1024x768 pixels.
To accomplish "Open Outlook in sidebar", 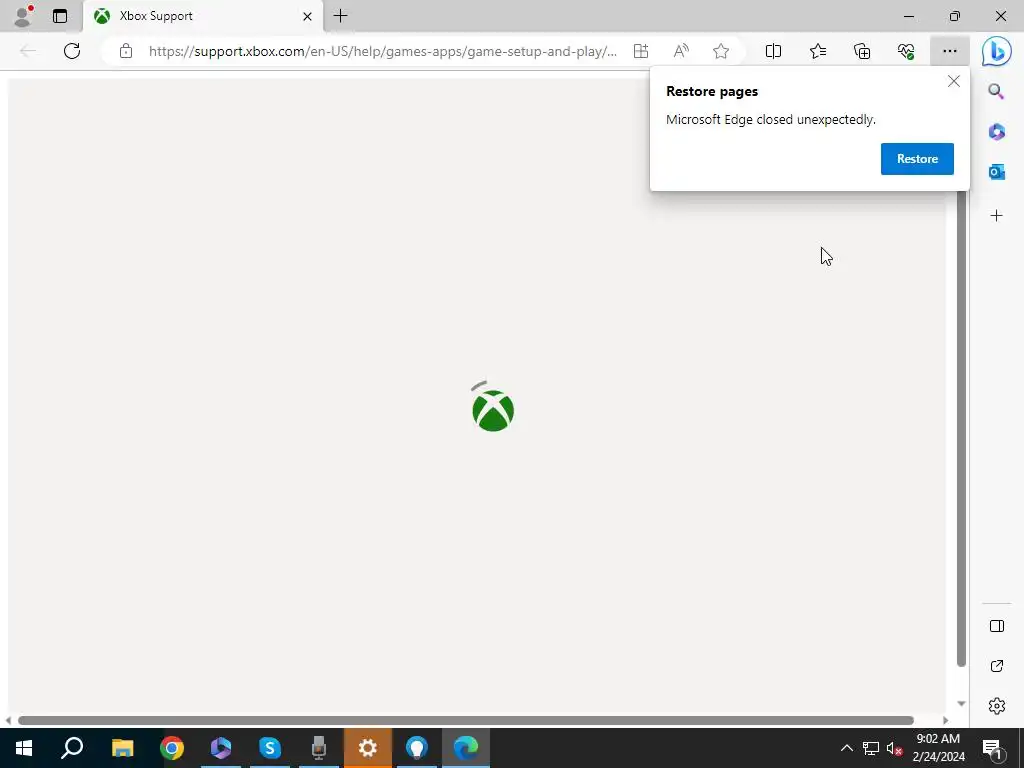I will click(997, 172).
